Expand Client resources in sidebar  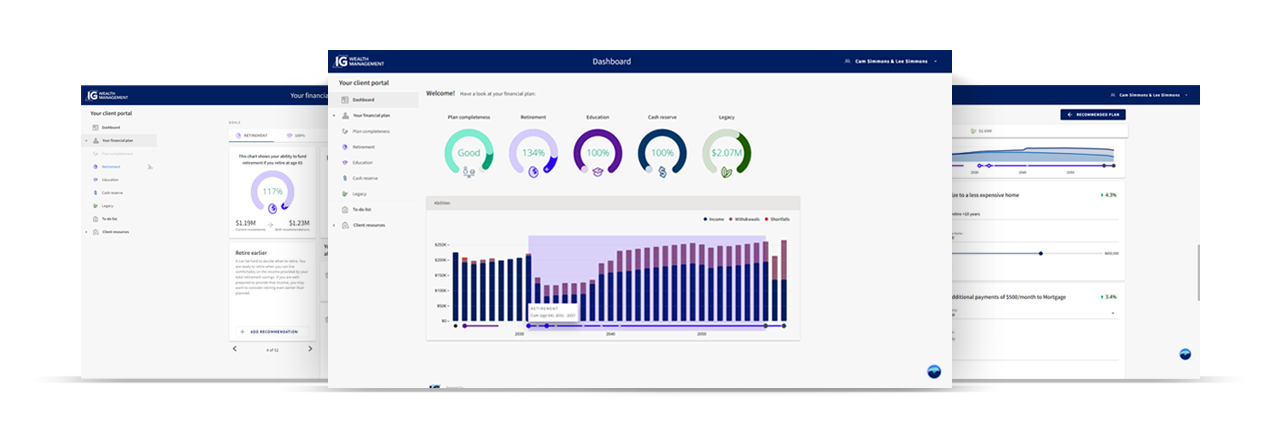tap(334, 225)
